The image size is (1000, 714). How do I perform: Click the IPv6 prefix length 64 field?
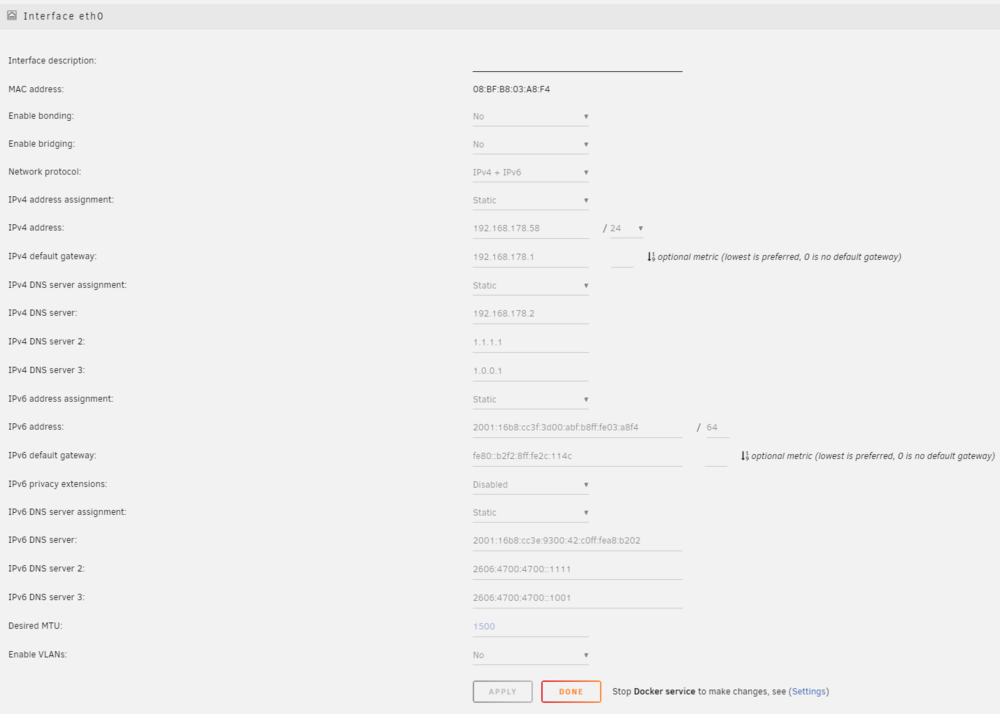(716, 428)
